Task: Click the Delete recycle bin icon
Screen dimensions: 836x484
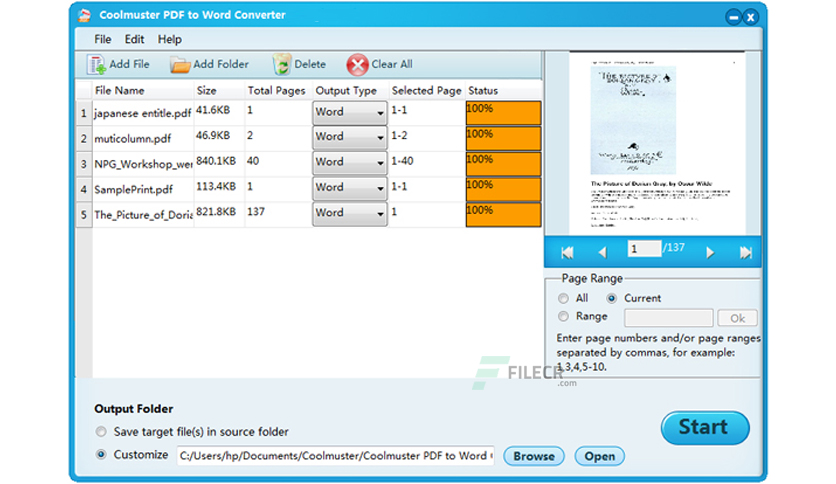Action: (x=282, y=64)
